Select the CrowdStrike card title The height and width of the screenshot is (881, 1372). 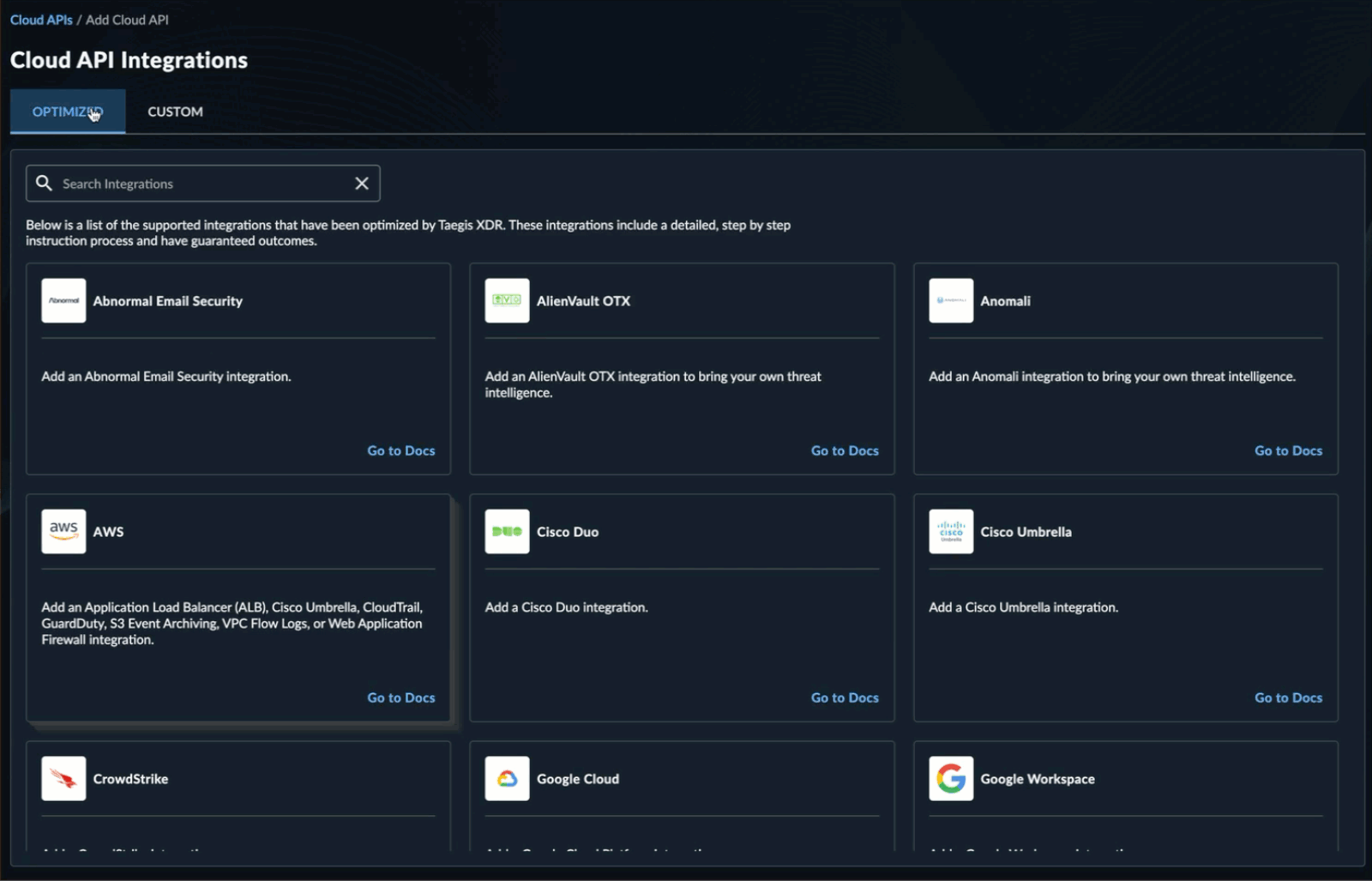point(130,779)
